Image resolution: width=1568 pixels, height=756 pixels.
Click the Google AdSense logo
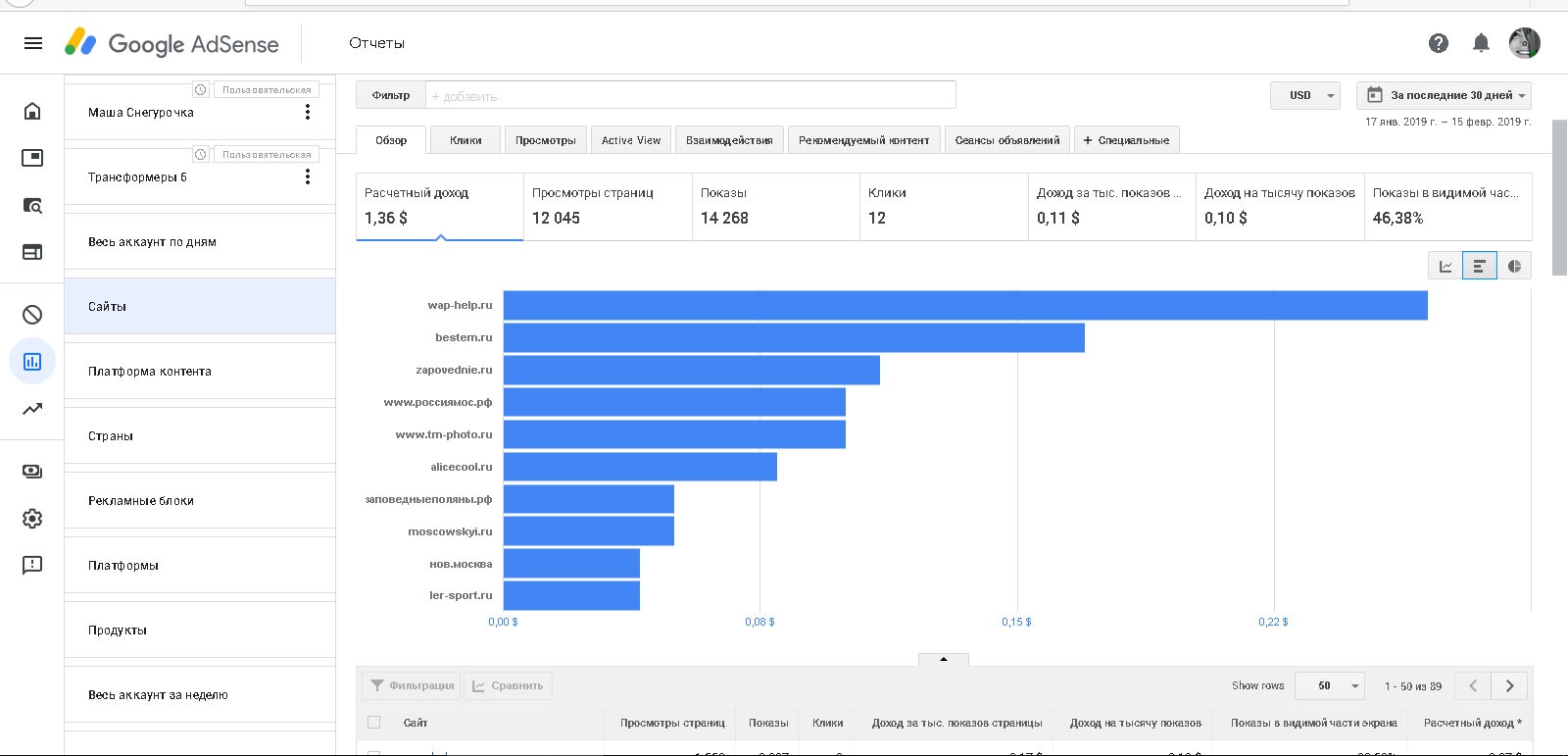pyautogui.click(x=171, y=43)
